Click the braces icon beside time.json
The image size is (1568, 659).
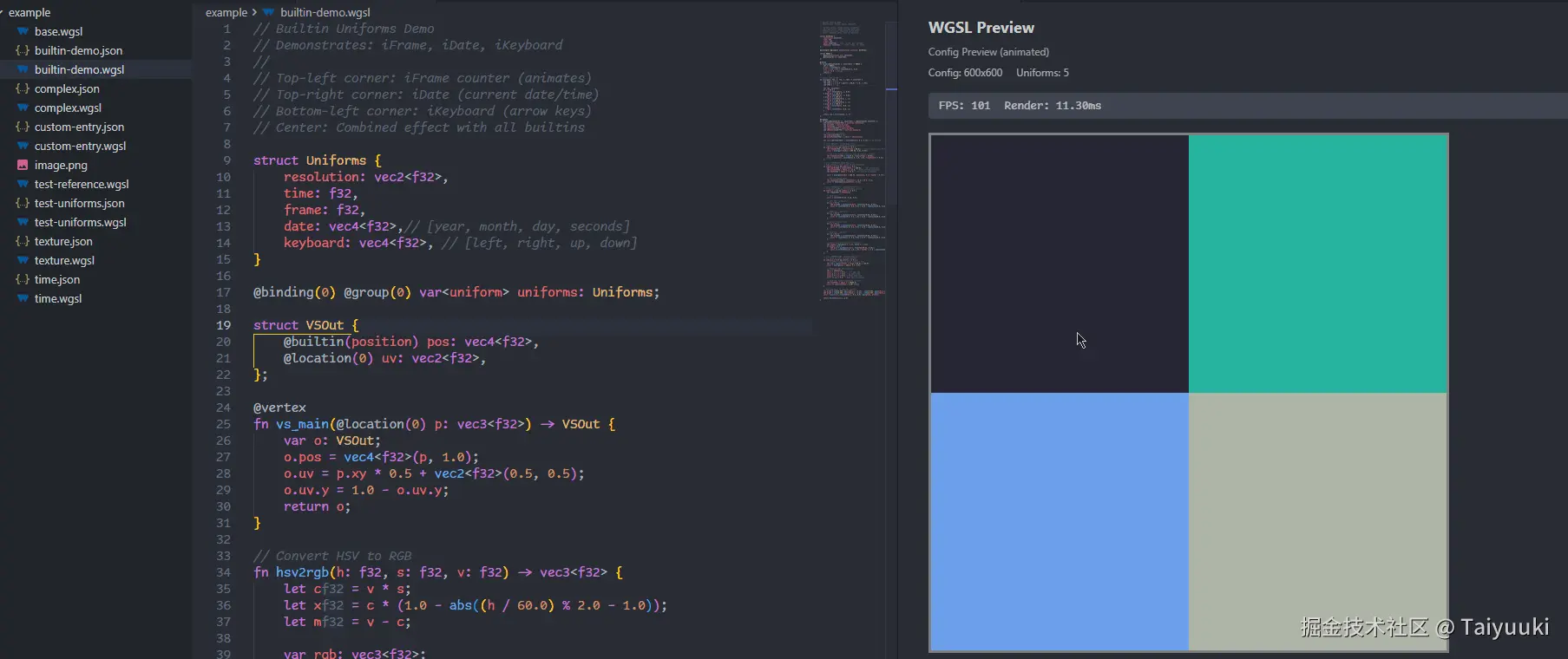pyautogui.click(x=23, y=279)
